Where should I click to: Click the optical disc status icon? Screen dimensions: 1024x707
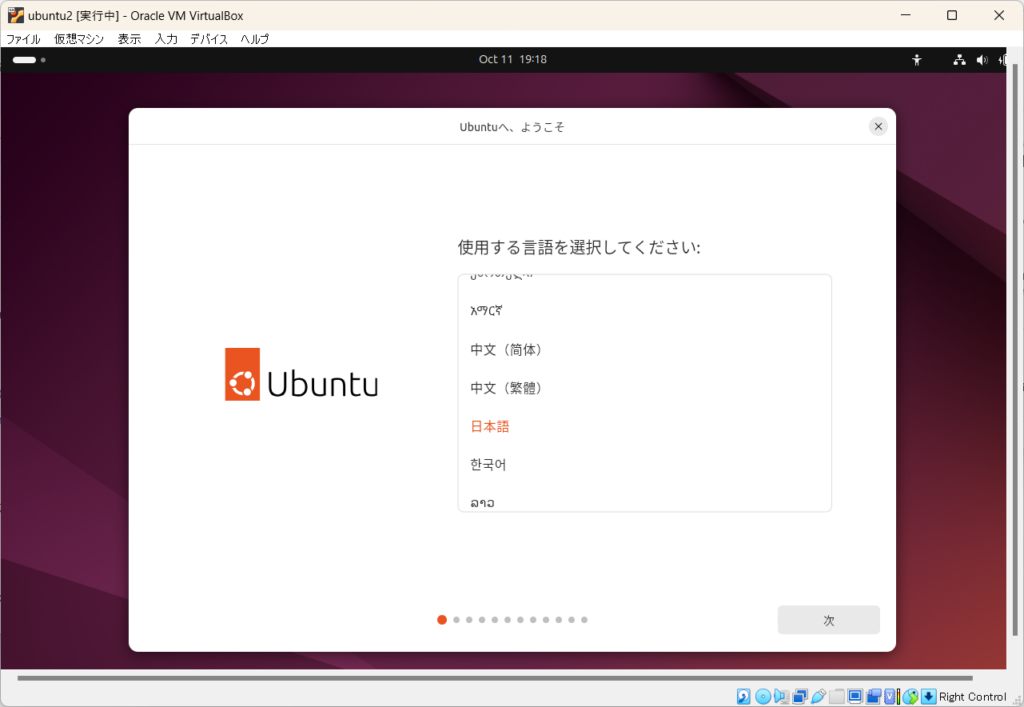763,697
